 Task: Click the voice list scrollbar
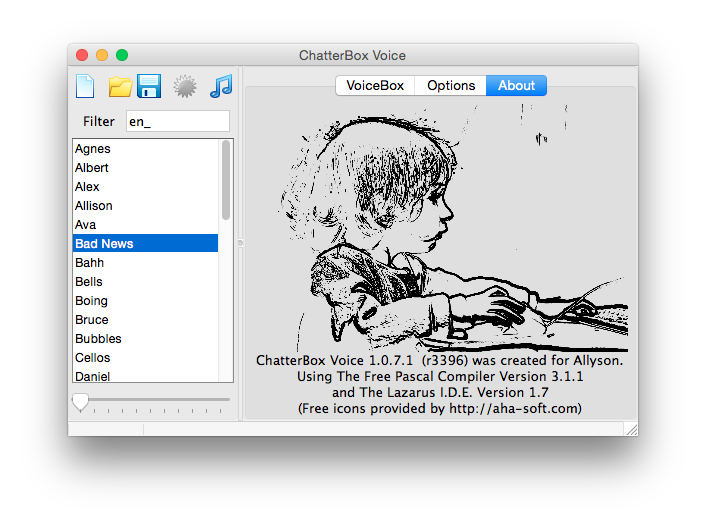(226, 180)
